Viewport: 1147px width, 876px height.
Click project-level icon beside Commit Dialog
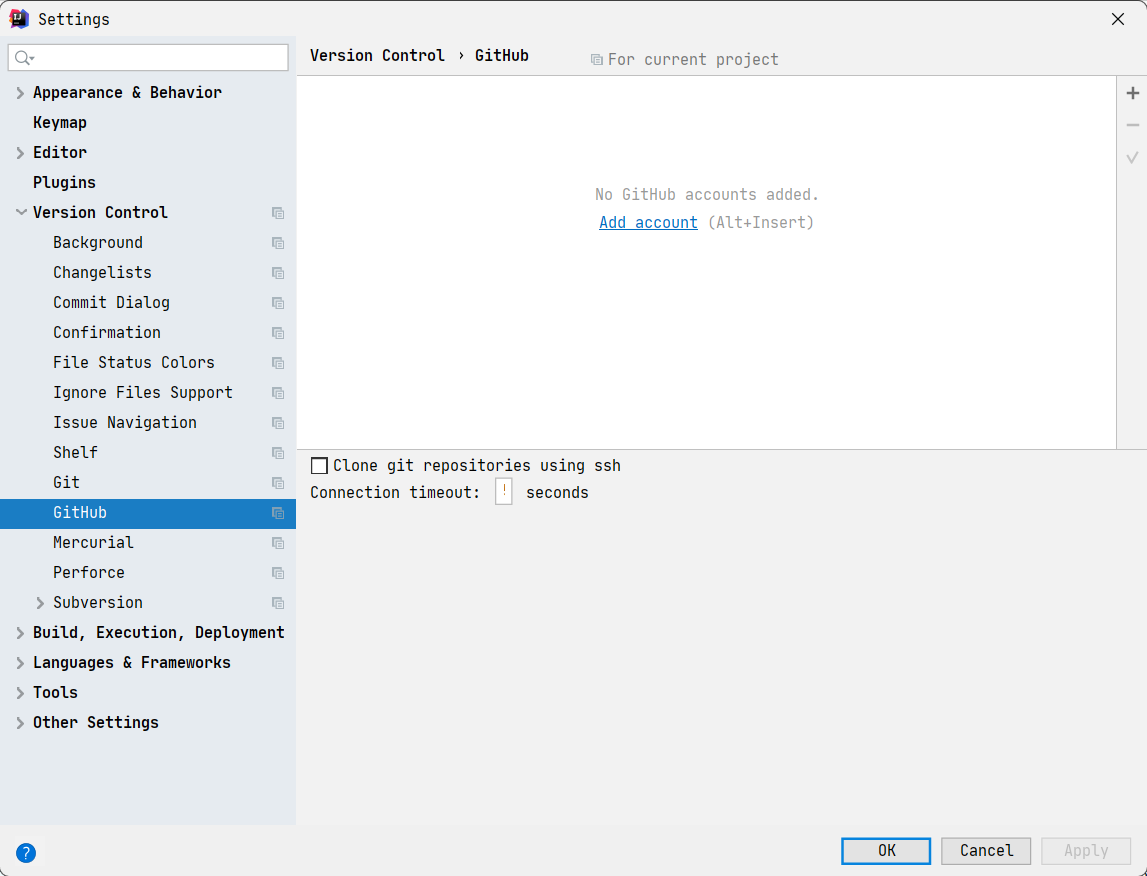tap(278, 303)
